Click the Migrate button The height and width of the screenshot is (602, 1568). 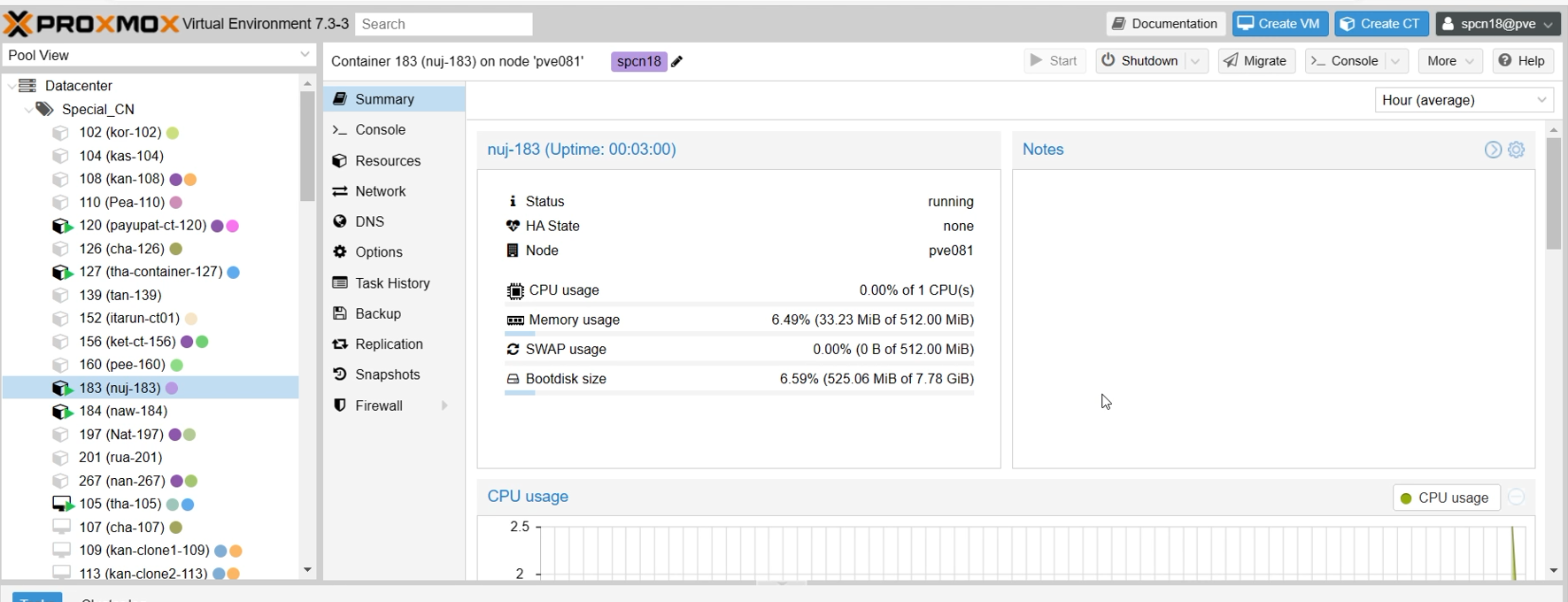point(1256,61)
